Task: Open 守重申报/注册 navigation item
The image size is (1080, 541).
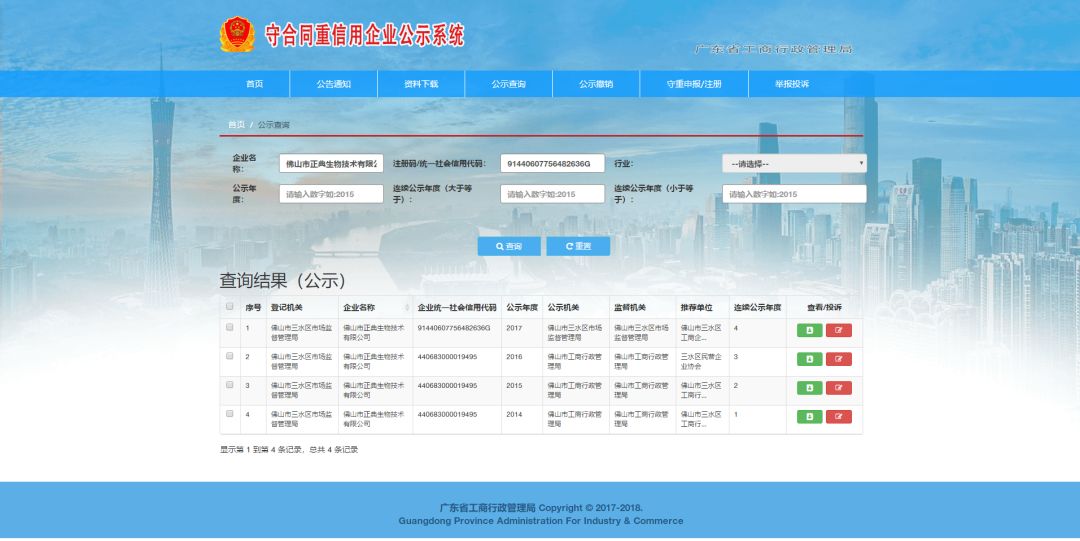Action: coord(694,84)
